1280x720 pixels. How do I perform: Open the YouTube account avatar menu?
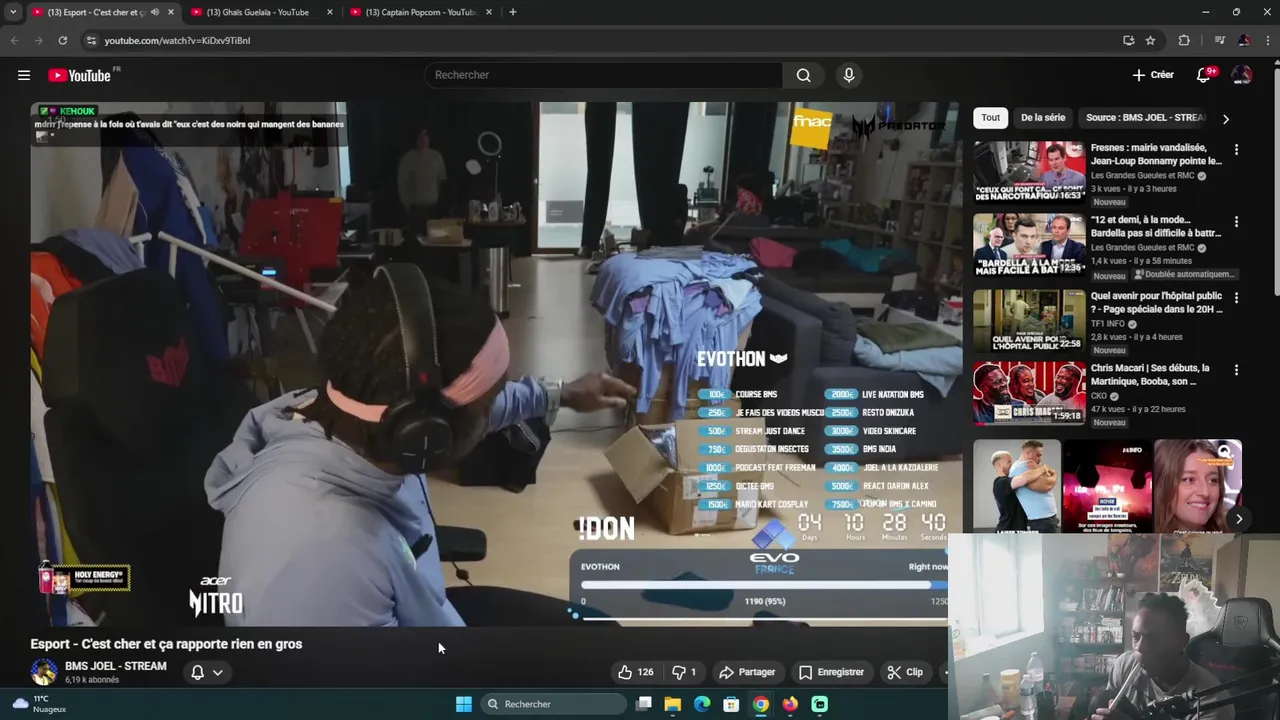[1242, 75]
